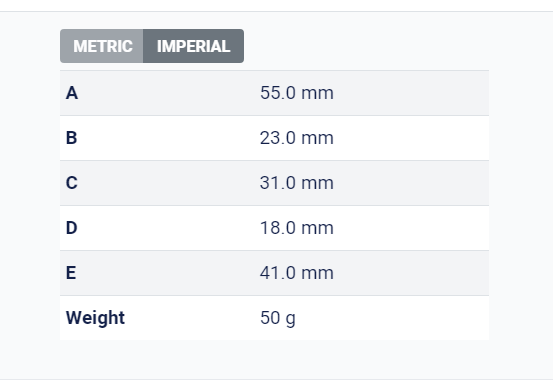The width and height of the screenshot is (553, 391).
Task: Select the dimension E label
Action: click(x=71, y=273)
